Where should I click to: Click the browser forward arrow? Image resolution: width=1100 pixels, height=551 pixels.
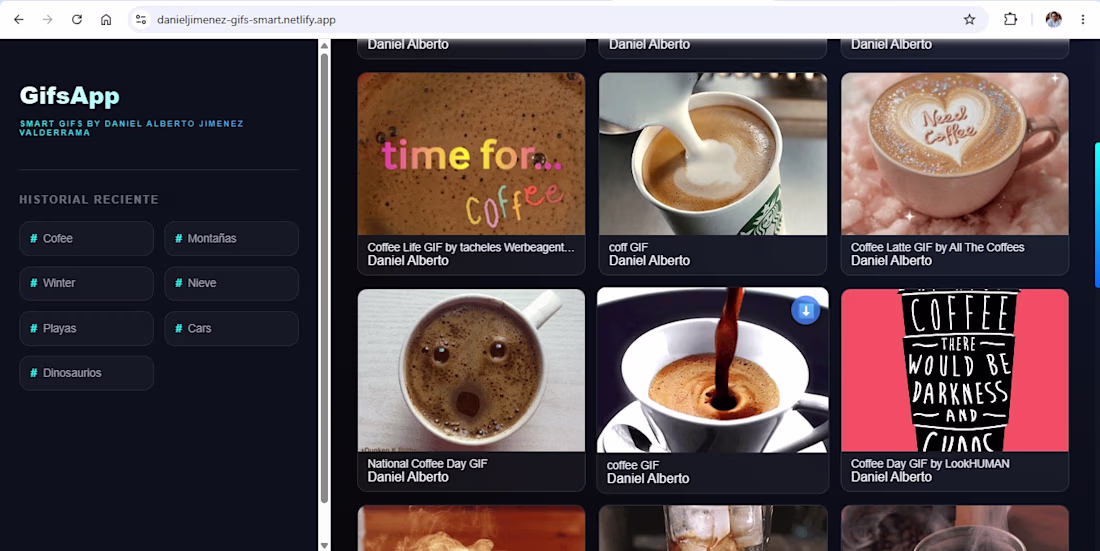tap(48, 20)
